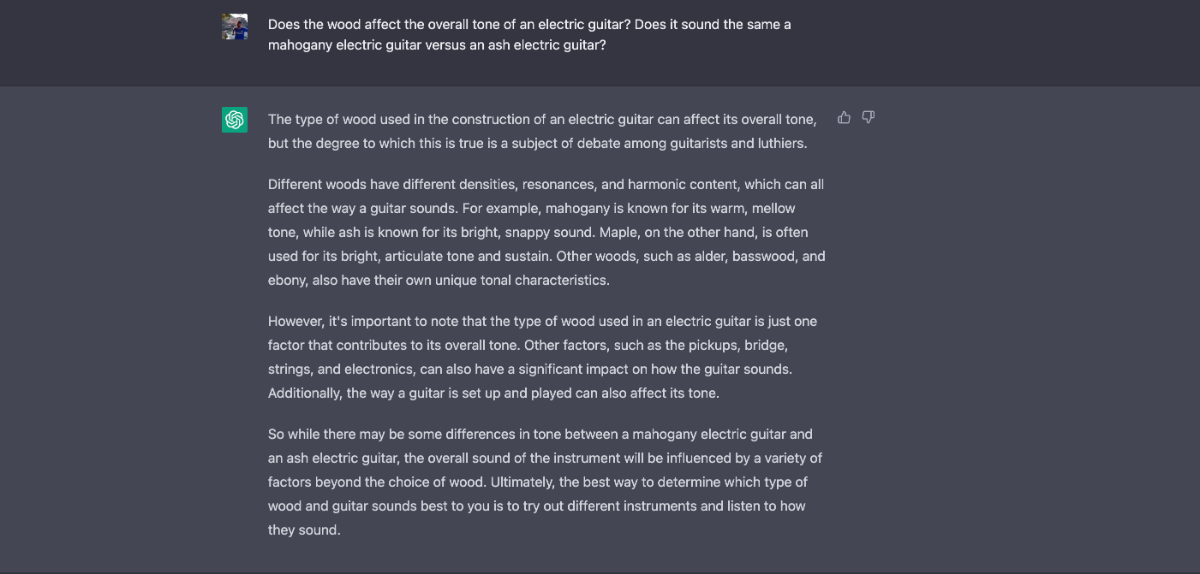Click the word "Additionally" in the response
This screenshot has width=1200, height=574.
pos(304,393)
